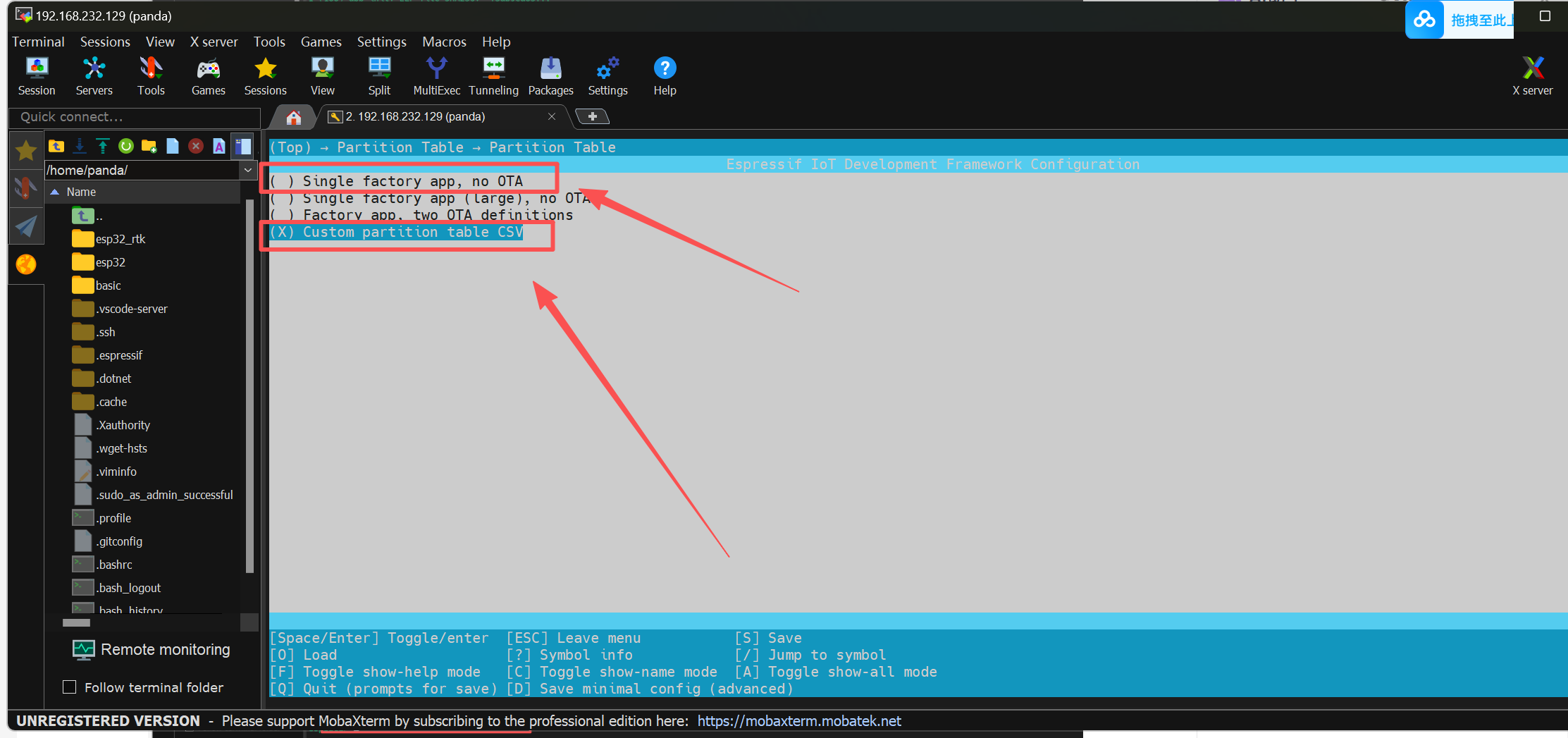Close the 192.168.232.129 (panda) tab
The height and width of the screenshot is (738, 1568).
[552, 116]
